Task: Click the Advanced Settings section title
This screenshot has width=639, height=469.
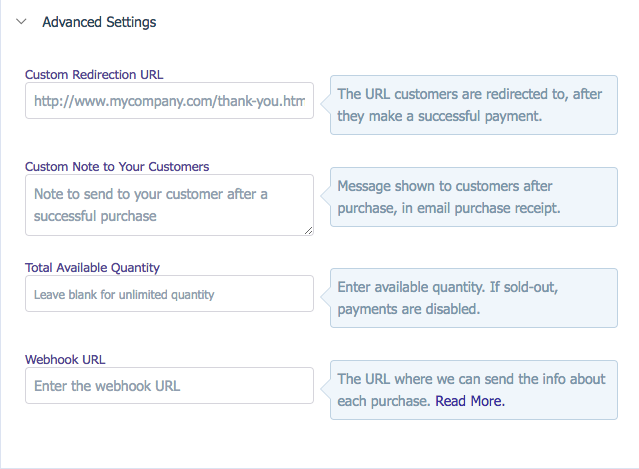Action: 99,21
